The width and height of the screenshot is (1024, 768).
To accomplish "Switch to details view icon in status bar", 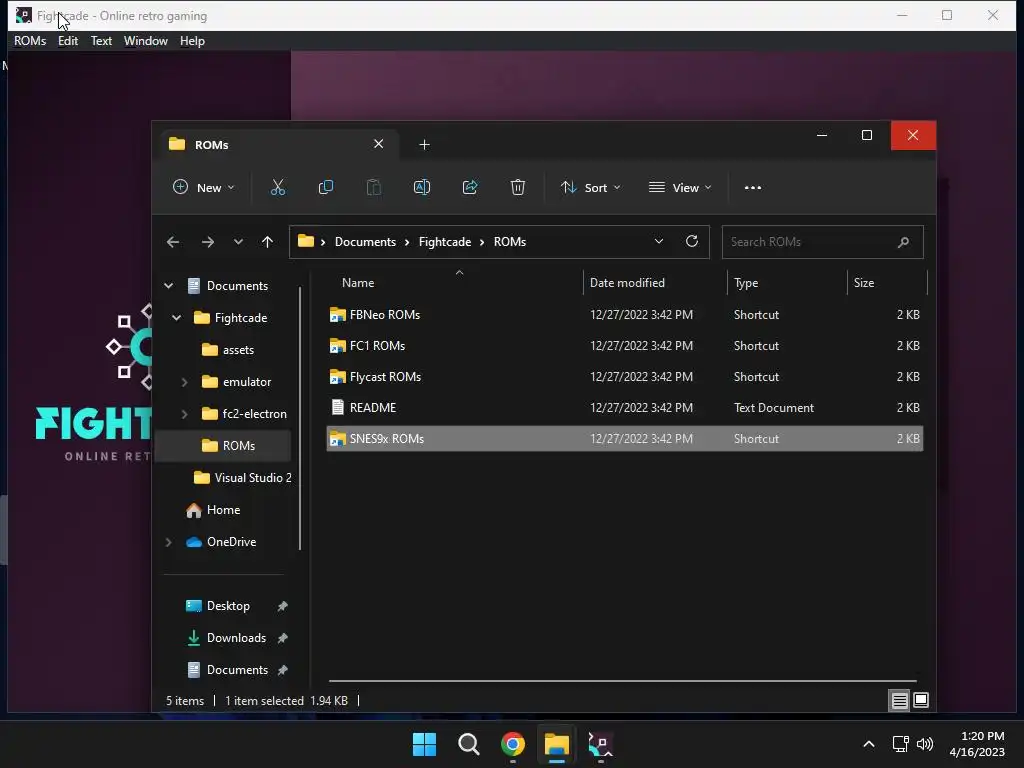I will pos(899,701).
